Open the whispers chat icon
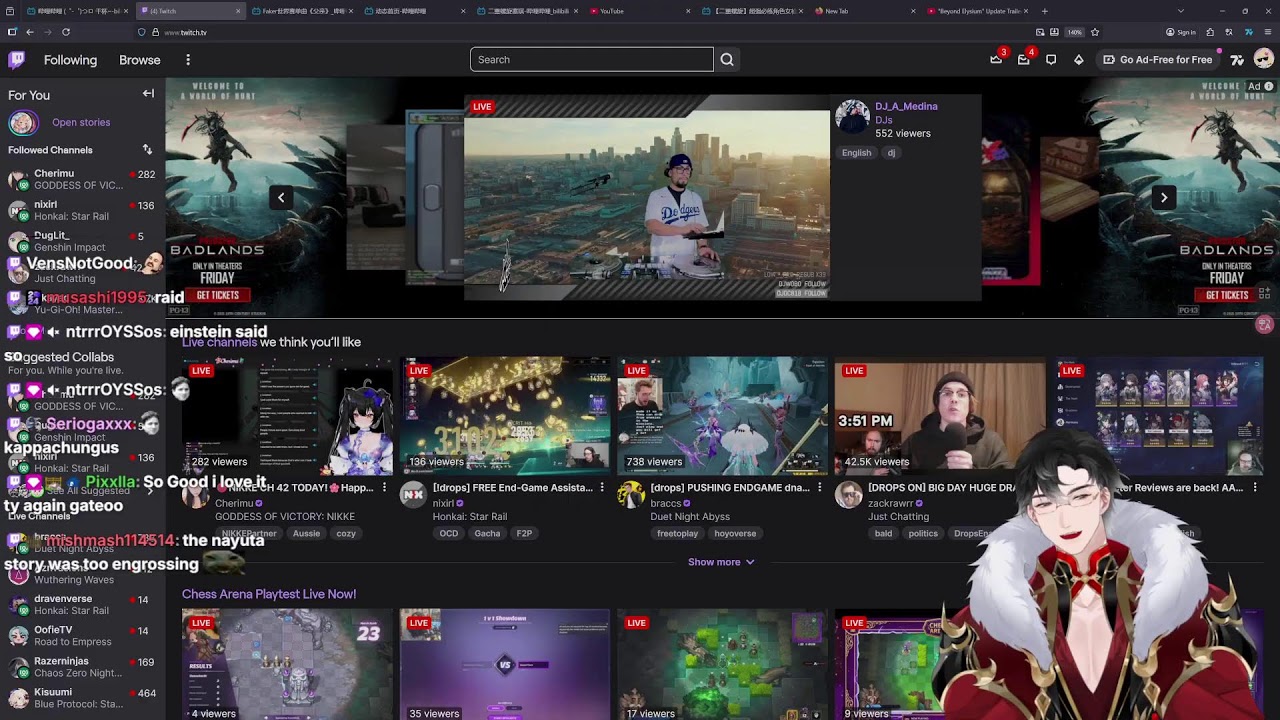This screenshot has width=1280, height=720. pyautogui.click(x=1051, y=60)
